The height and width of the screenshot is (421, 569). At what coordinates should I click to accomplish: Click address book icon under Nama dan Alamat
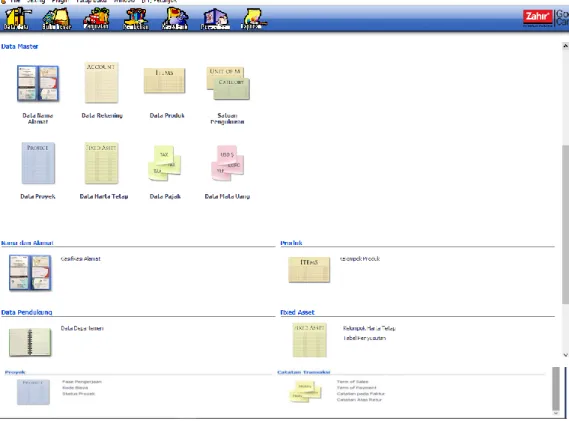pyautogui.click(x=30, y=273)
